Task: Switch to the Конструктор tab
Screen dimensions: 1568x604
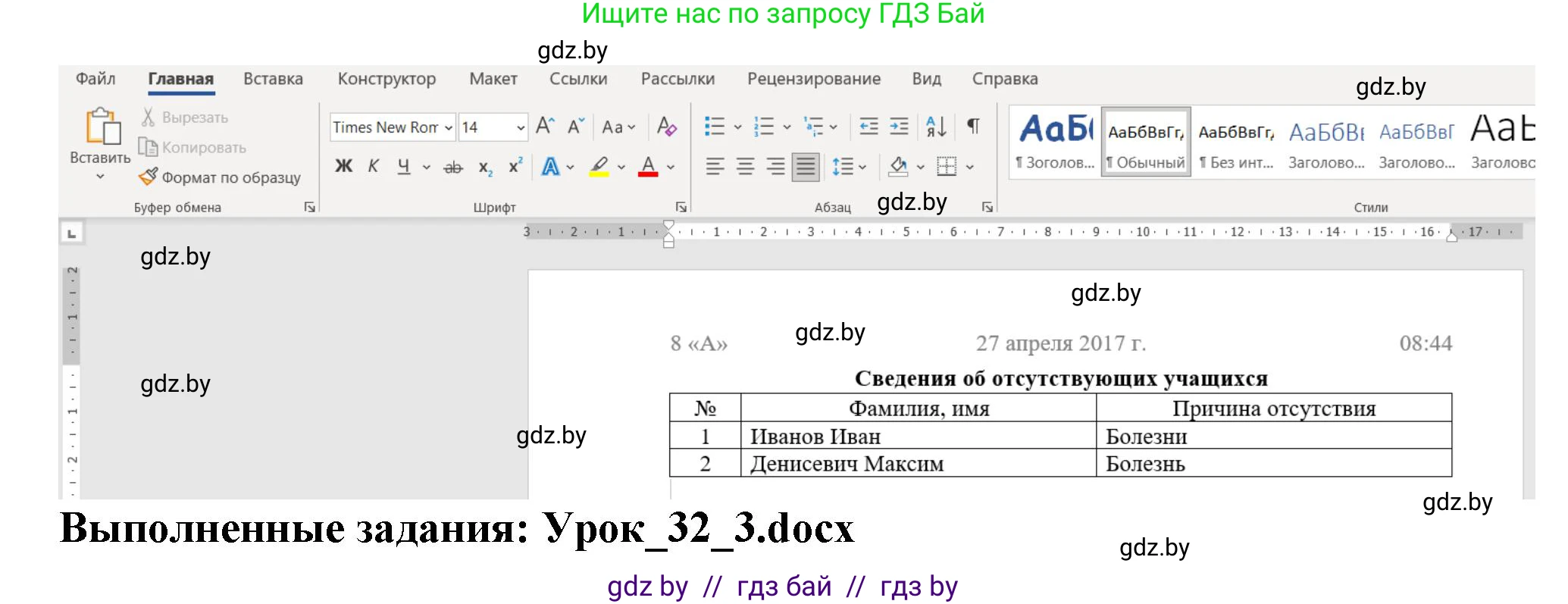Action: (x=387, y=79)
